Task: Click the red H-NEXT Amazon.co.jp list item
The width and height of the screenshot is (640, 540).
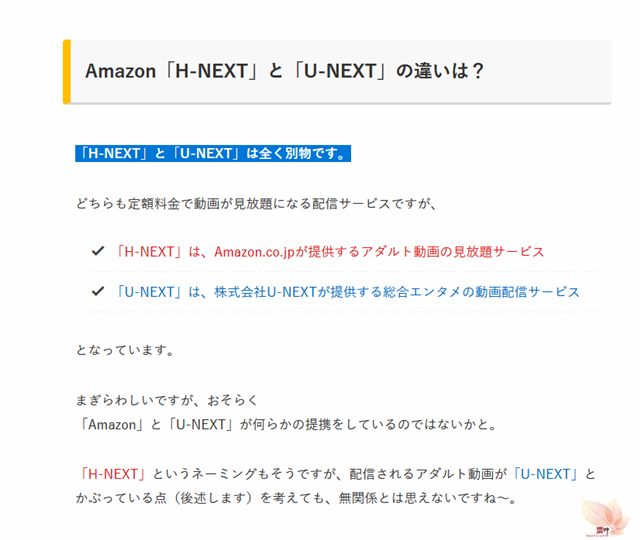Action: (330, 252)
